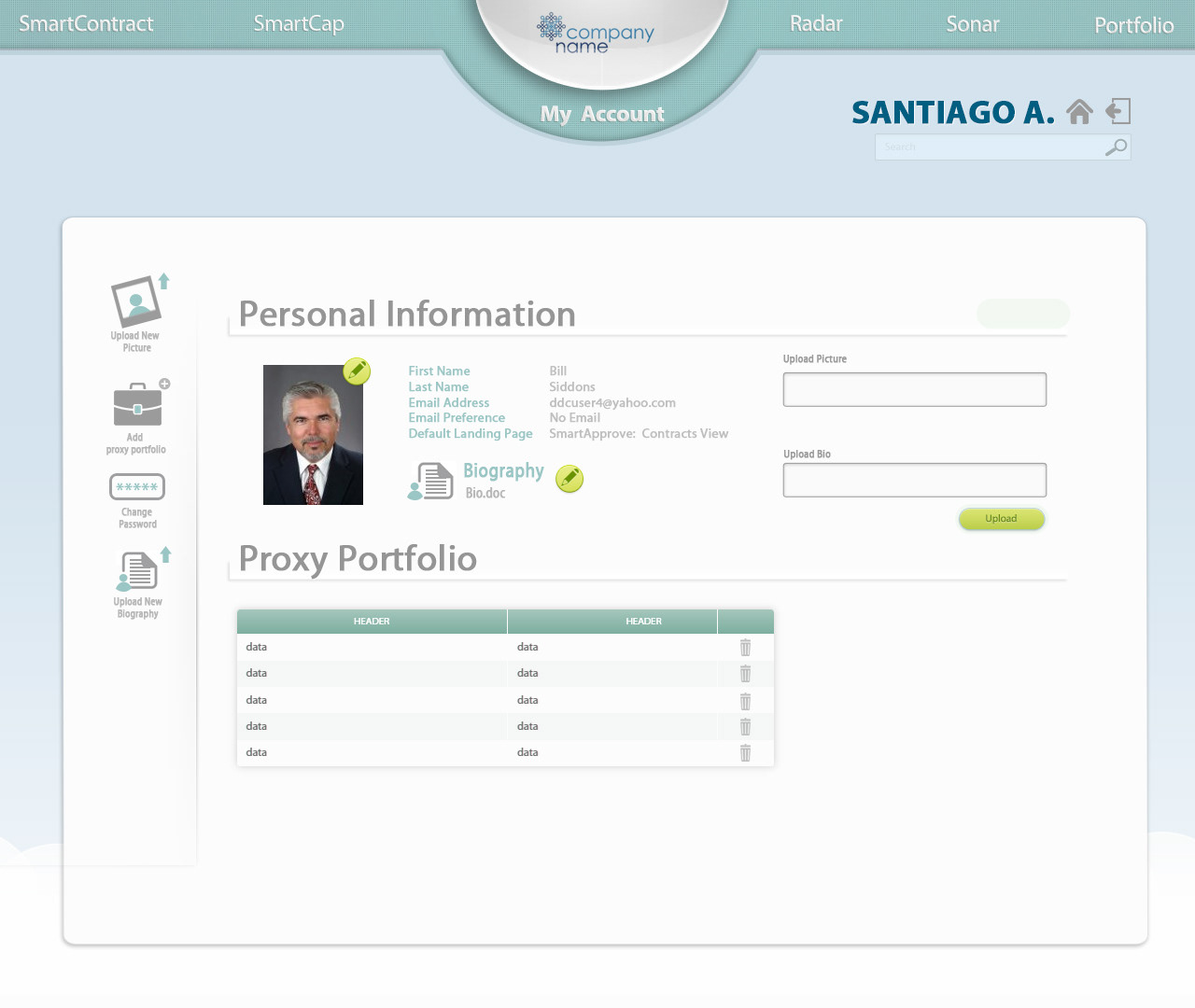1195x1008 pixels.
Task: Open the SmartContract menu
Action: pos(86,23)
